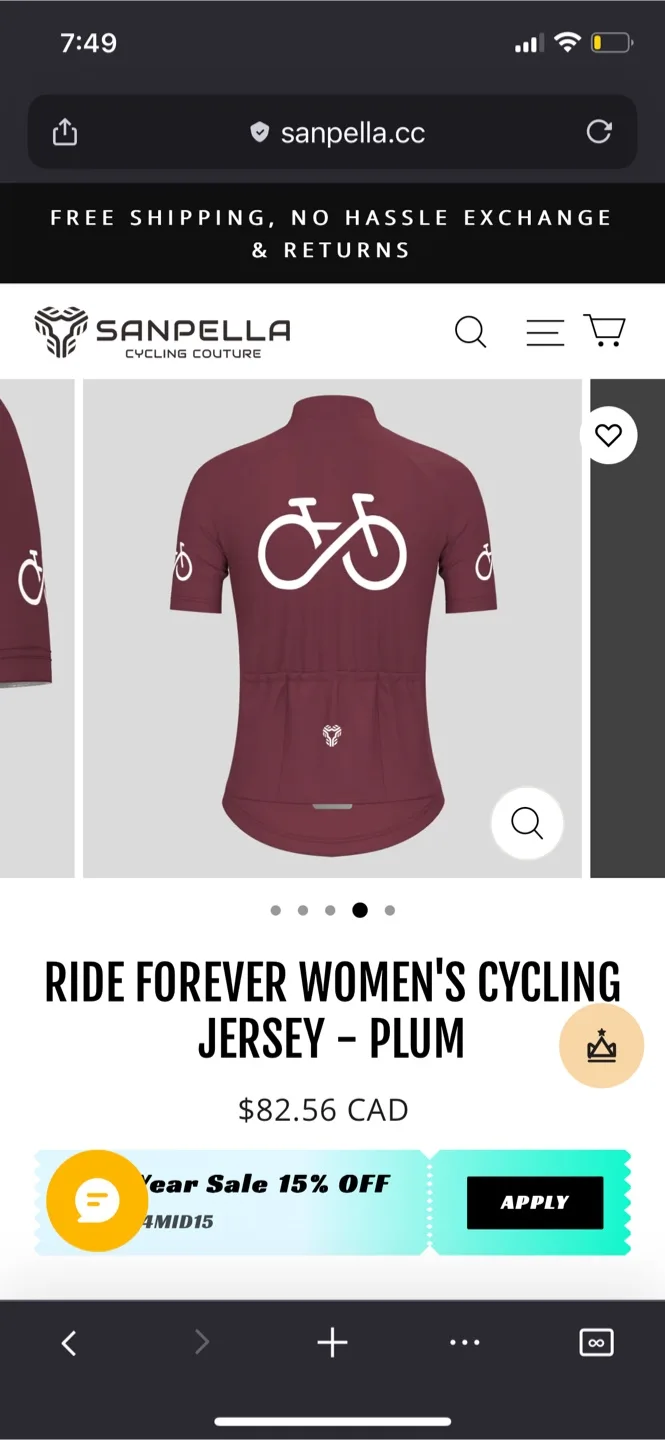The height and width of the screenshot is (1440, 665).
Task: Open the hamburger navigation menu
Action: 545,331
